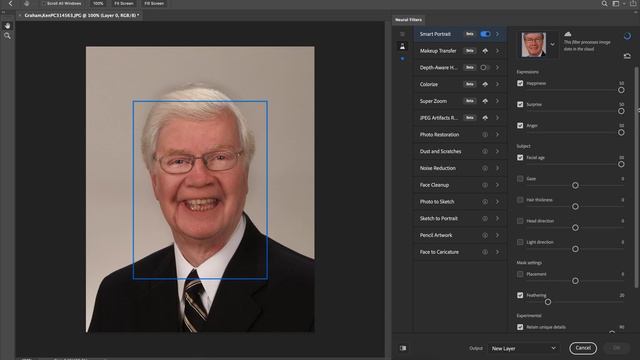The width and height of the screenshot is (640, 360).
Task: Click the Sketch to Portrait info icon
Action: (x=485, y=218)
